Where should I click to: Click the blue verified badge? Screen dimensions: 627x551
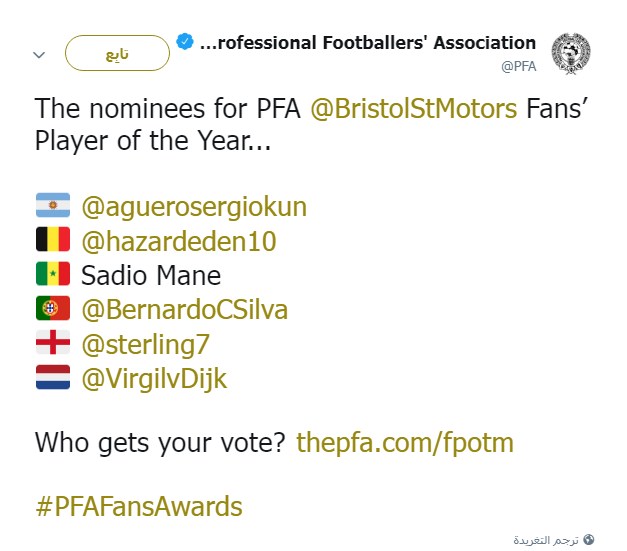pos(184,43)
